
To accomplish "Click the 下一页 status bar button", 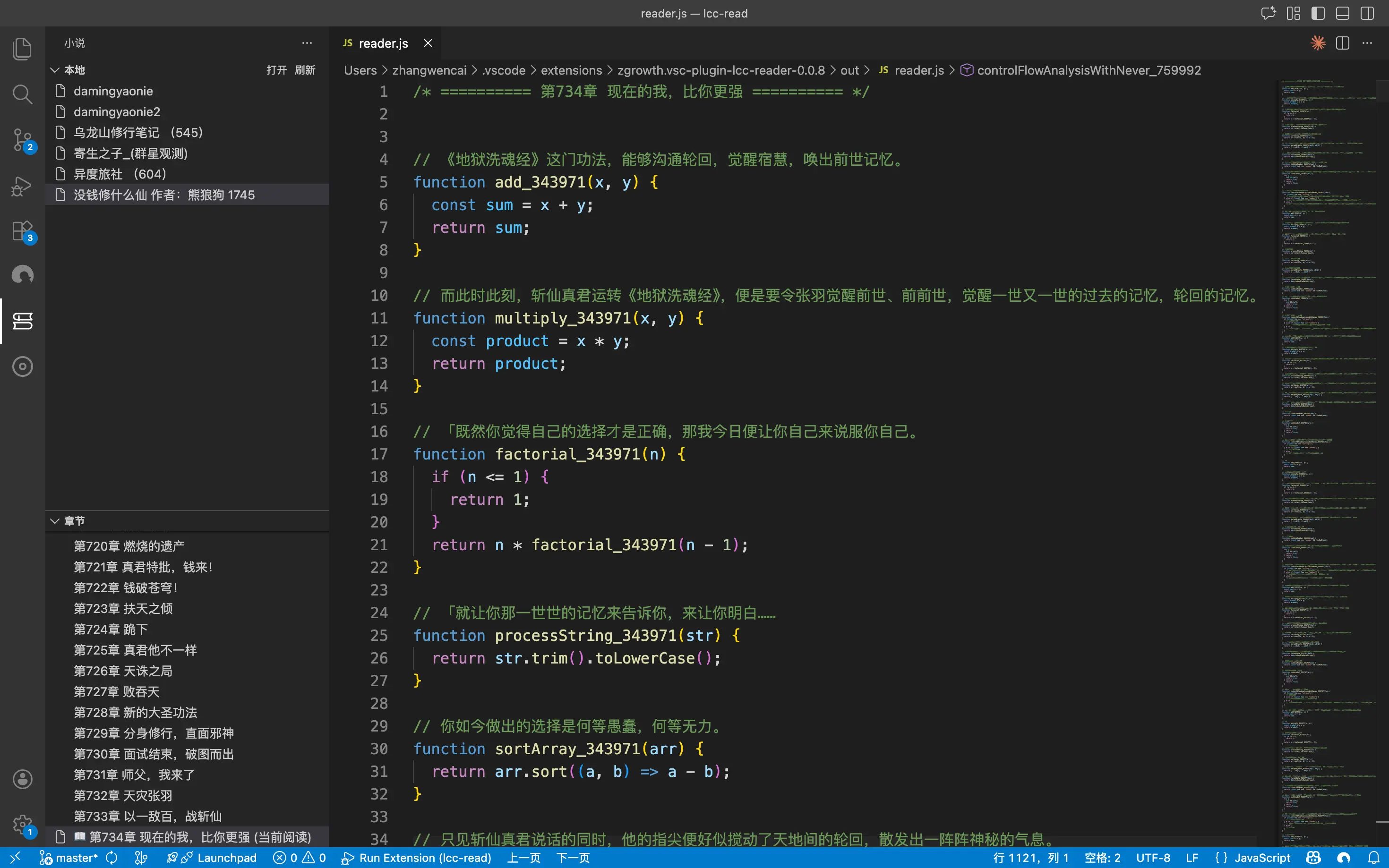I will (573, 858).
